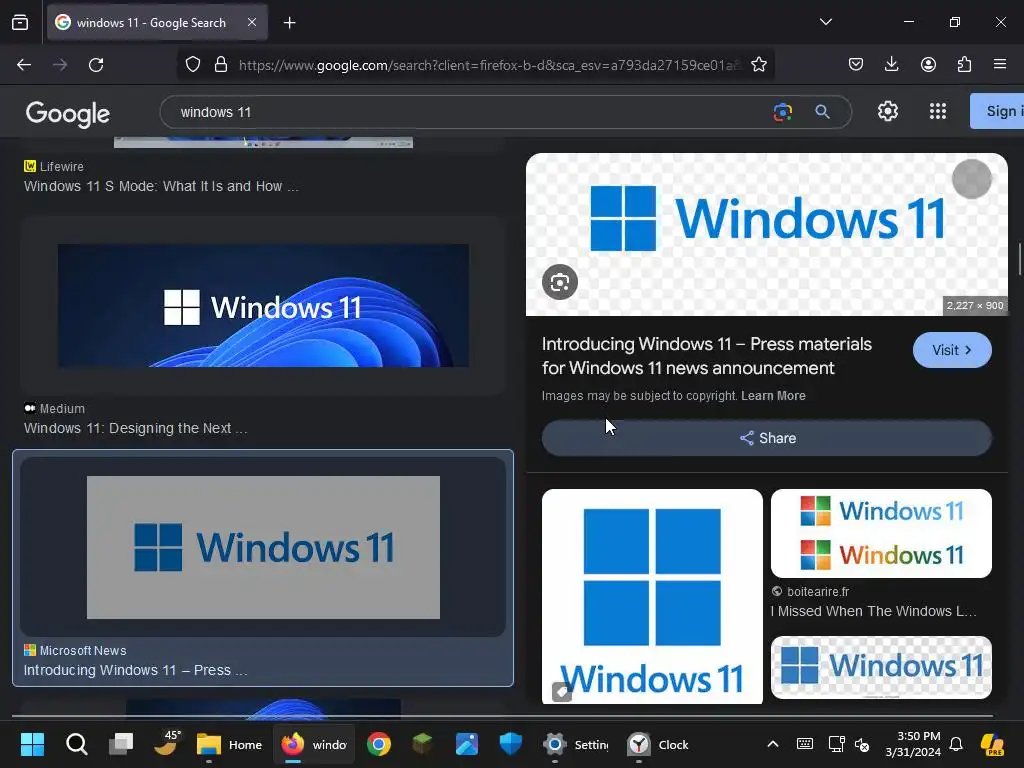Open Windows Security shield on taskbar
Viewport: 1024px width, 768px height.
coord(511,744)
